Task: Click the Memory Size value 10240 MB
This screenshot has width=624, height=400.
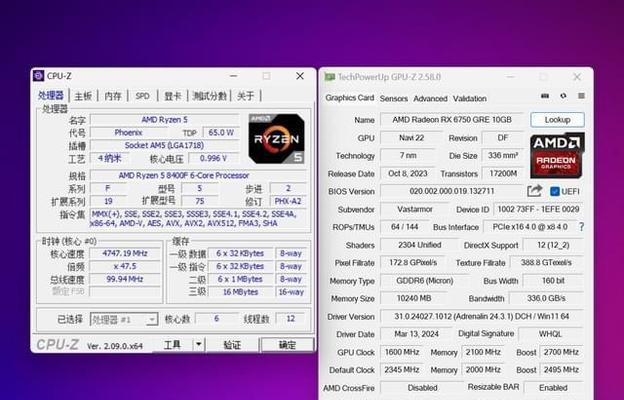Action: coord(414,298)
